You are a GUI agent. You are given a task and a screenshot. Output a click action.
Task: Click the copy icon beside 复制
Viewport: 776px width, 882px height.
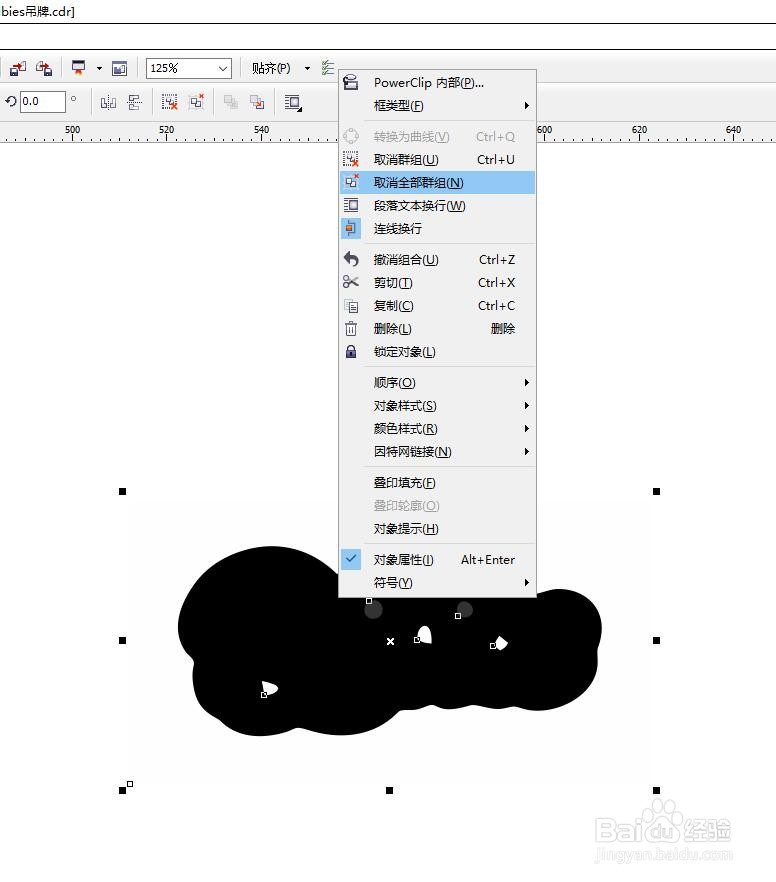tap(351, 306)
